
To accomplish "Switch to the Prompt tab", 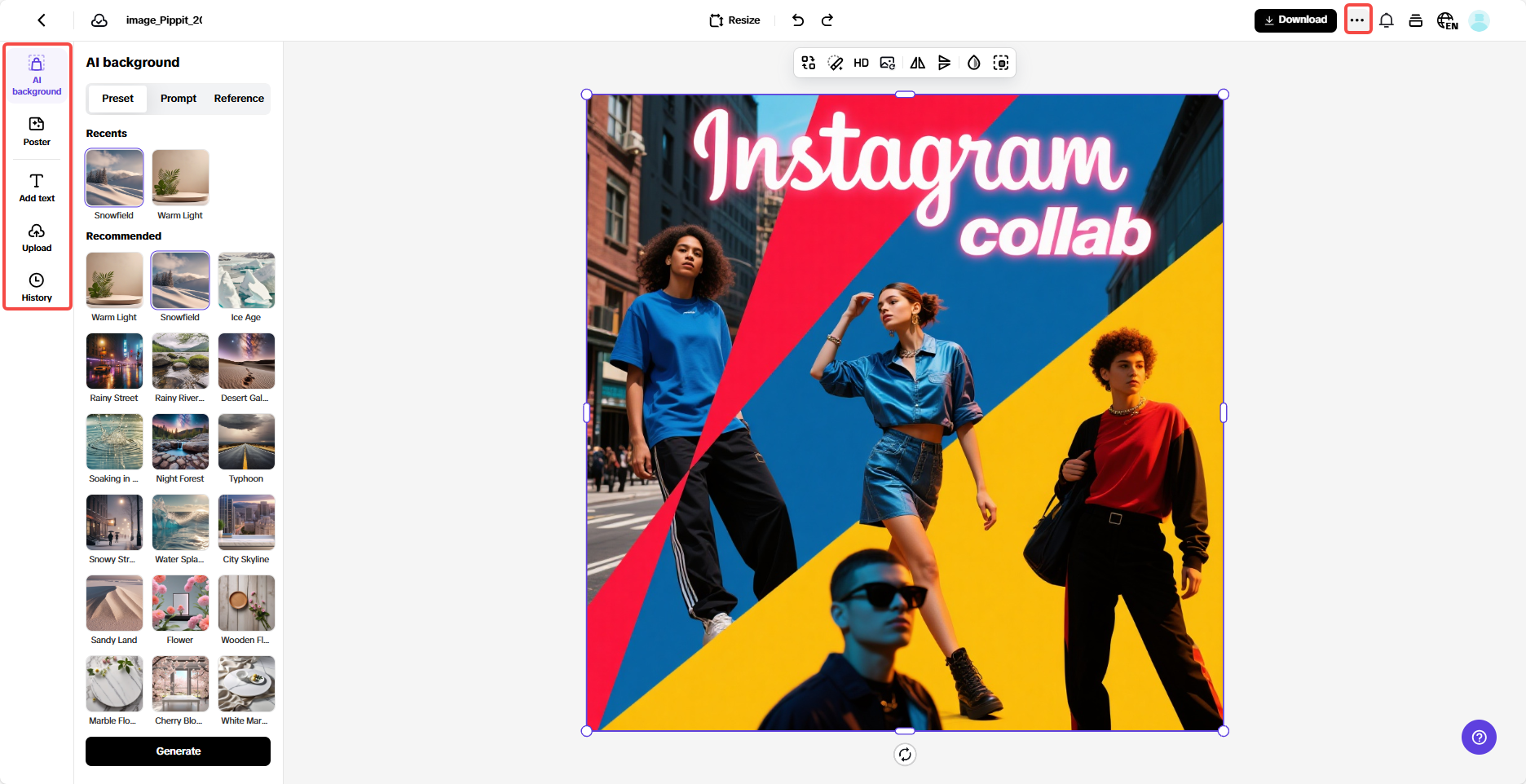I will point(178,99).
